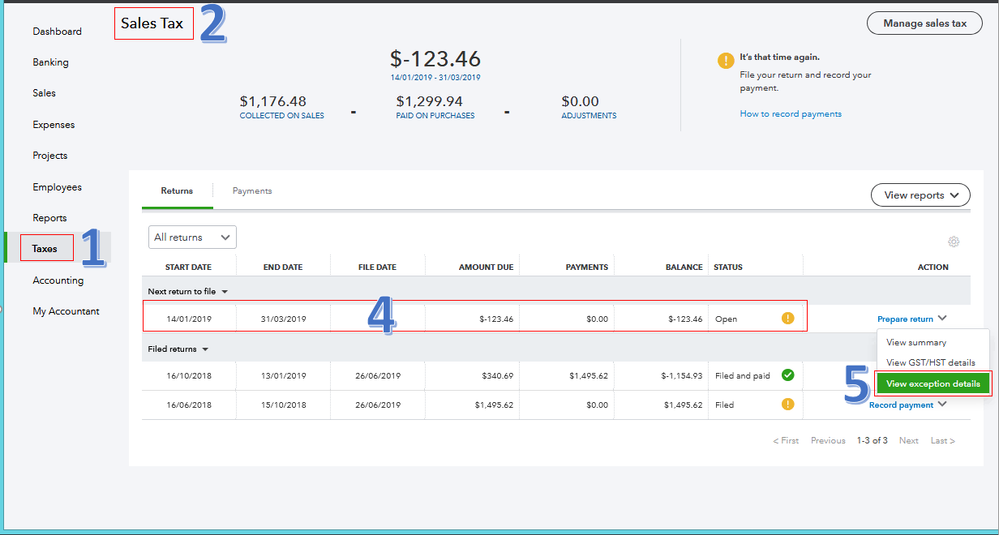Open the table settings gear icon
This screenshot has width=999, height=535.
[953, 241]
